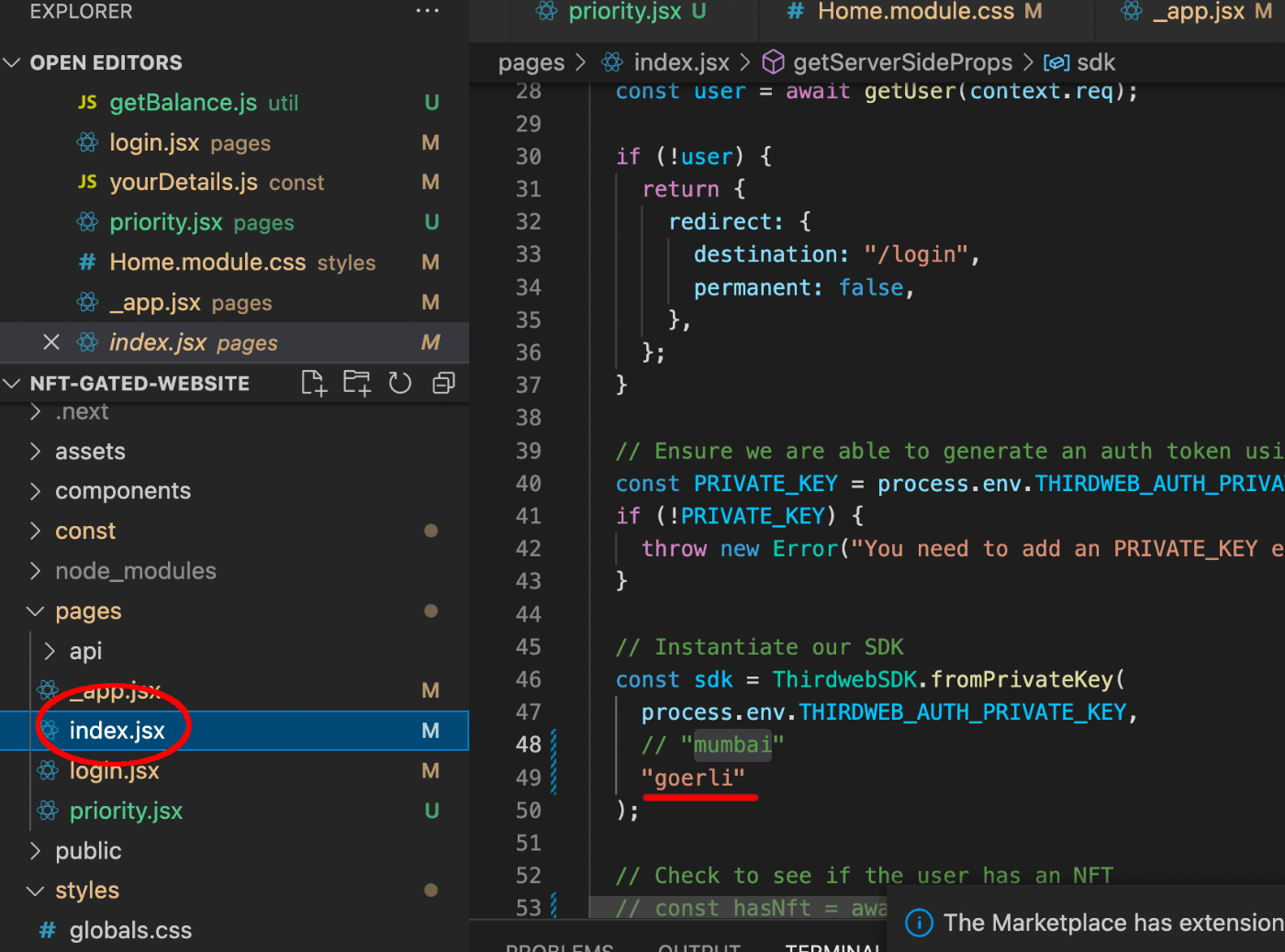Screen dimensions: 1285x952
Task: Close index.jsx in Open Editors
Action: pos(51,342)
